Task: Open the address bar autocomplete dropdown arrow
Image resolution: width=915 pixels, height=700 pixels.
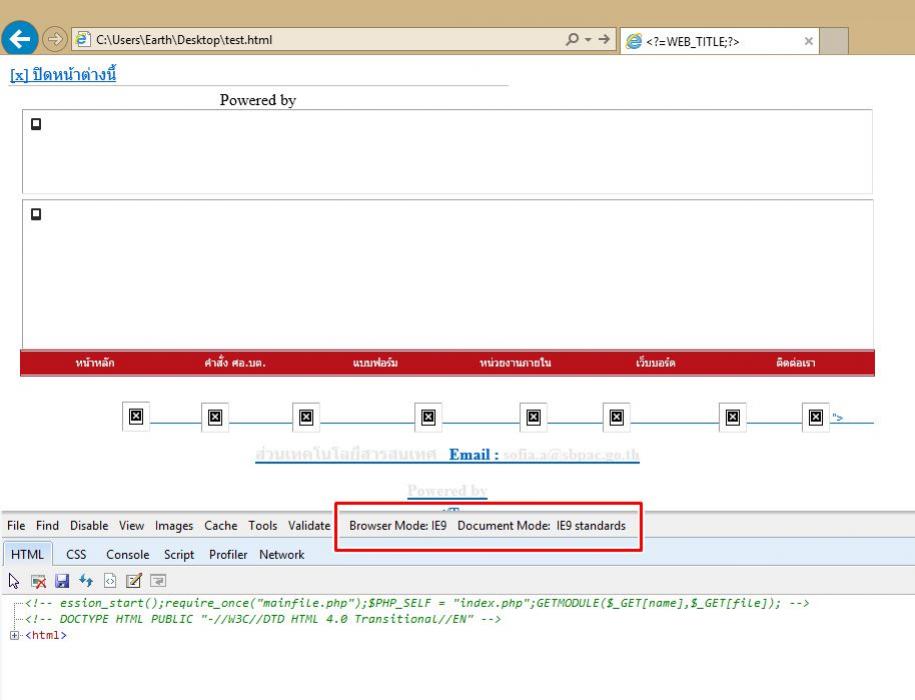Action: pos(588,39)
